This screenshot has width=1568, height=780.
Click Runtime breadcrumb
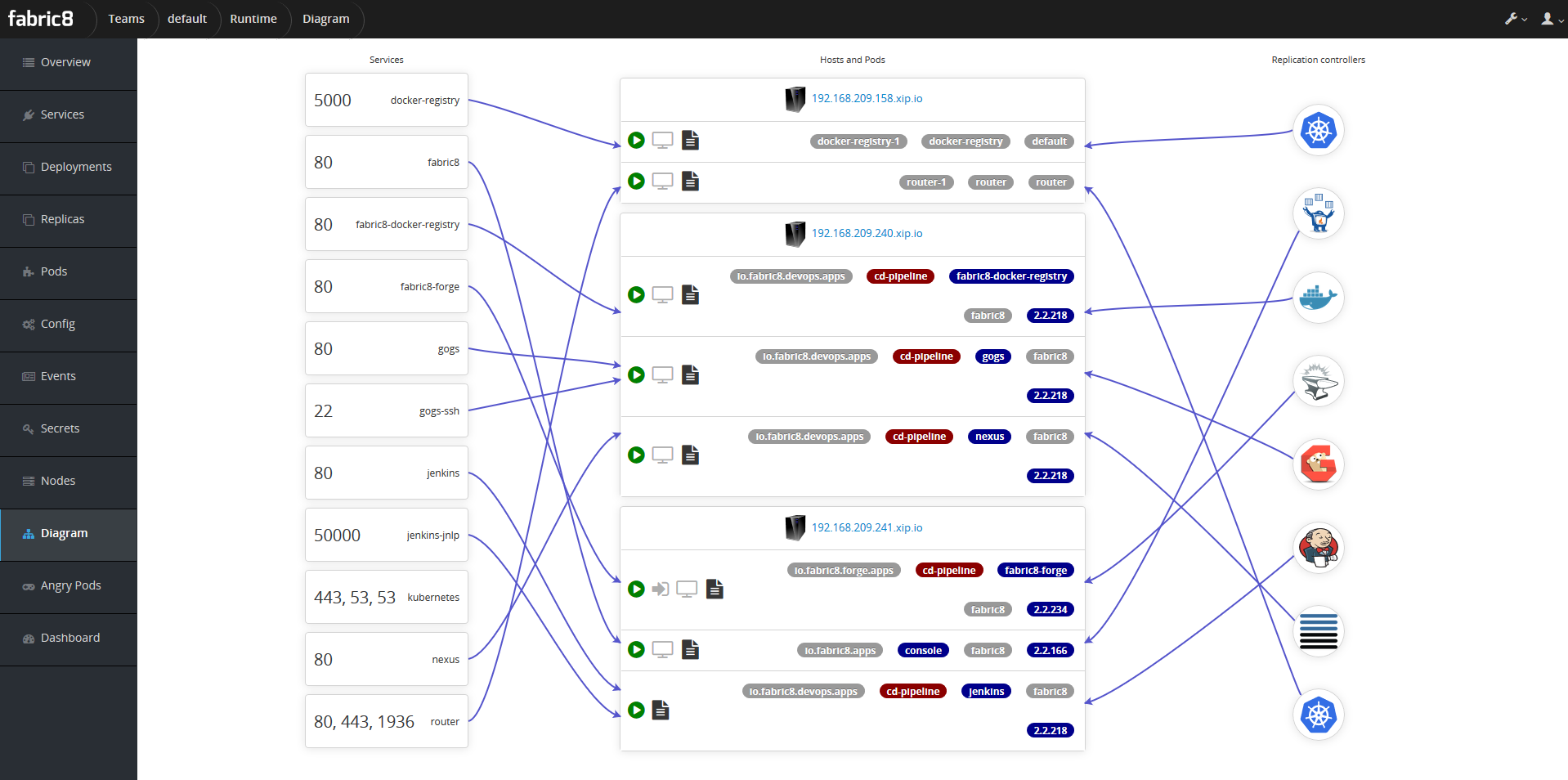(x=253, y=19)
